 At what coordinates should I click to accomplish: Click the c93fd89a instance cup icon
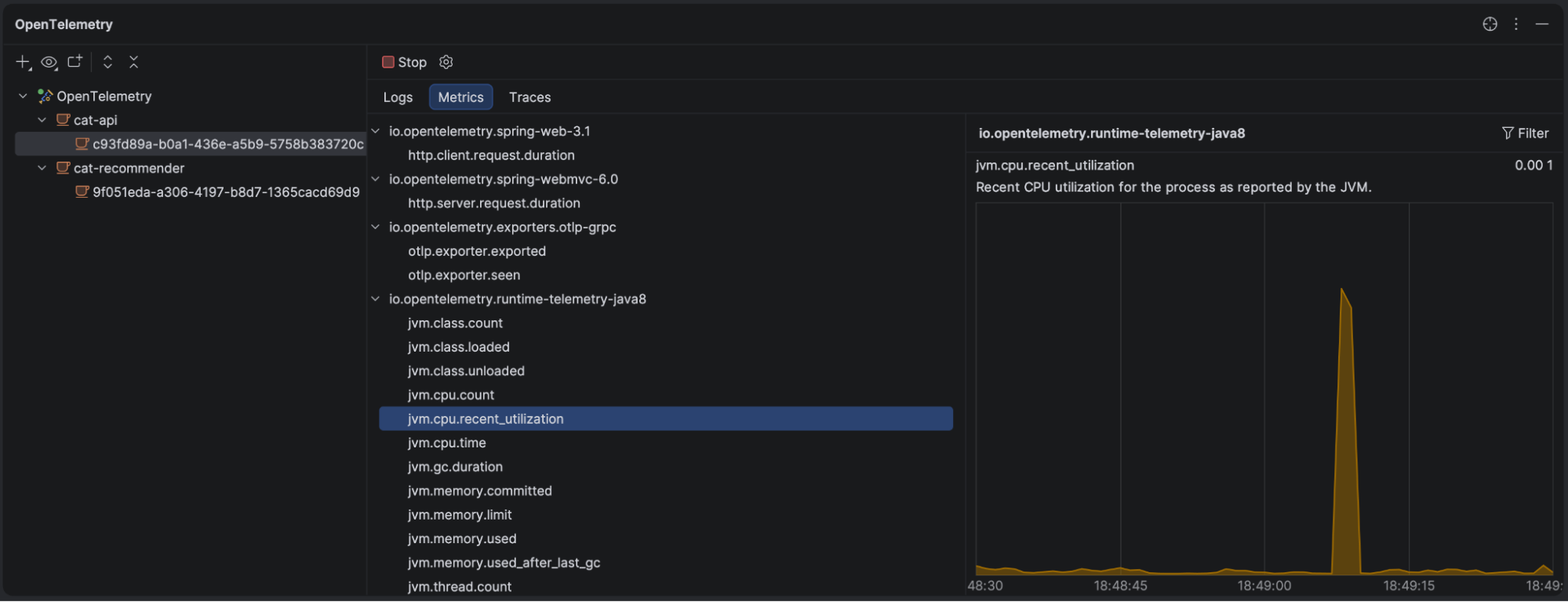click(82, 144)
